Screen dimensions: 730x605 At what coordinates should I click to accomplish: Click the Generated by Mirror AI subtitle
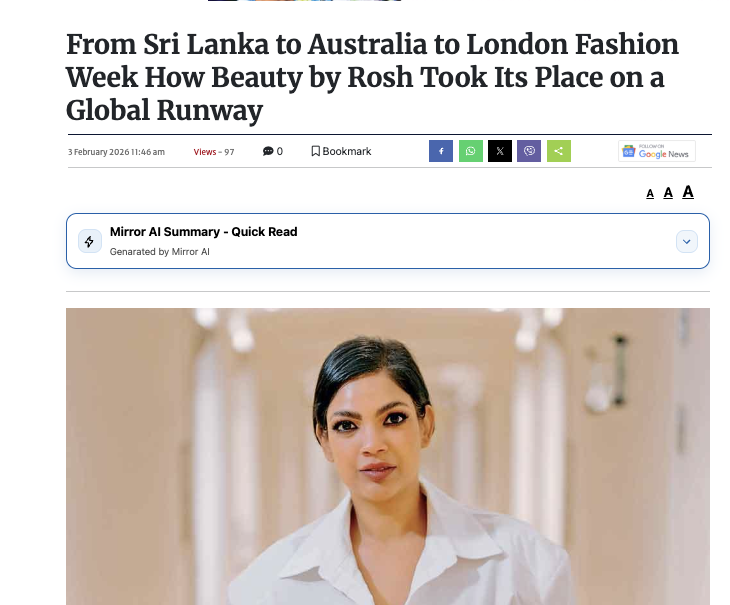[160, 252]
